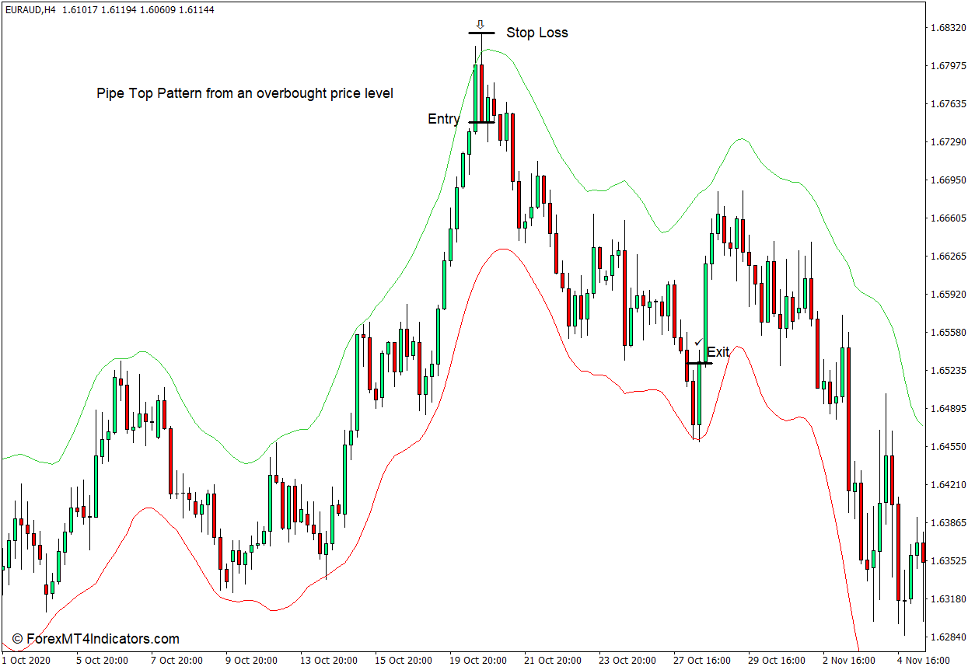The image size is (977, 670).
Task: Click price level 1.63525 on the axis
Action: (x=948, y=560)
